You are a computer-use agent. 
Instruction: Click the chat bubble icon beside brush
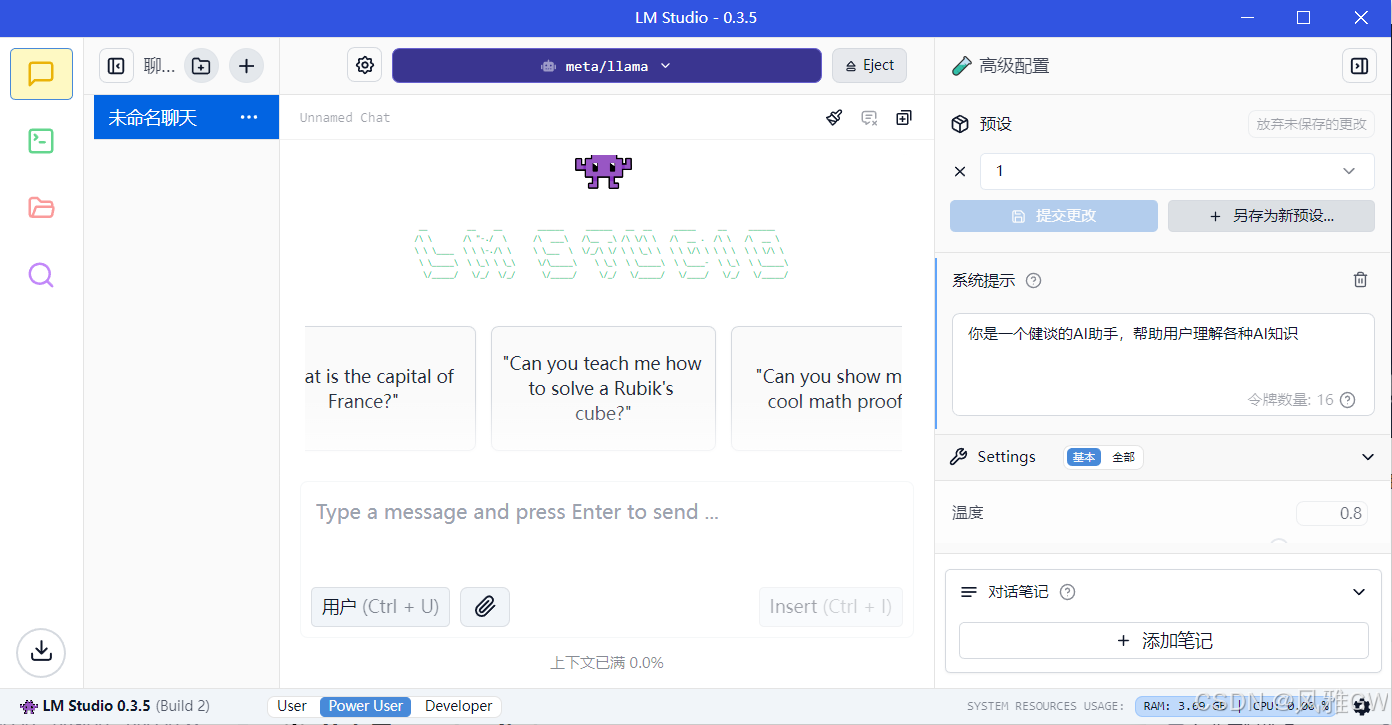point(869,118)
